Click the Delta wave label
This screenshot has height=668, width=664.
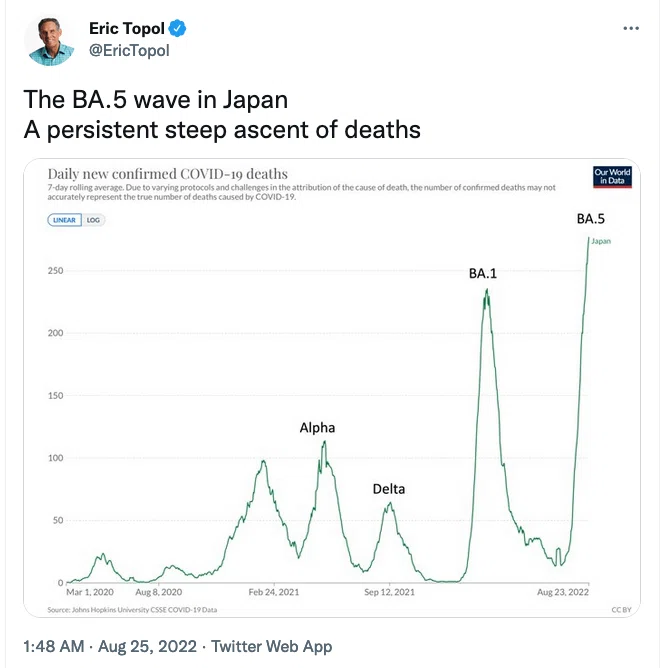388,489
